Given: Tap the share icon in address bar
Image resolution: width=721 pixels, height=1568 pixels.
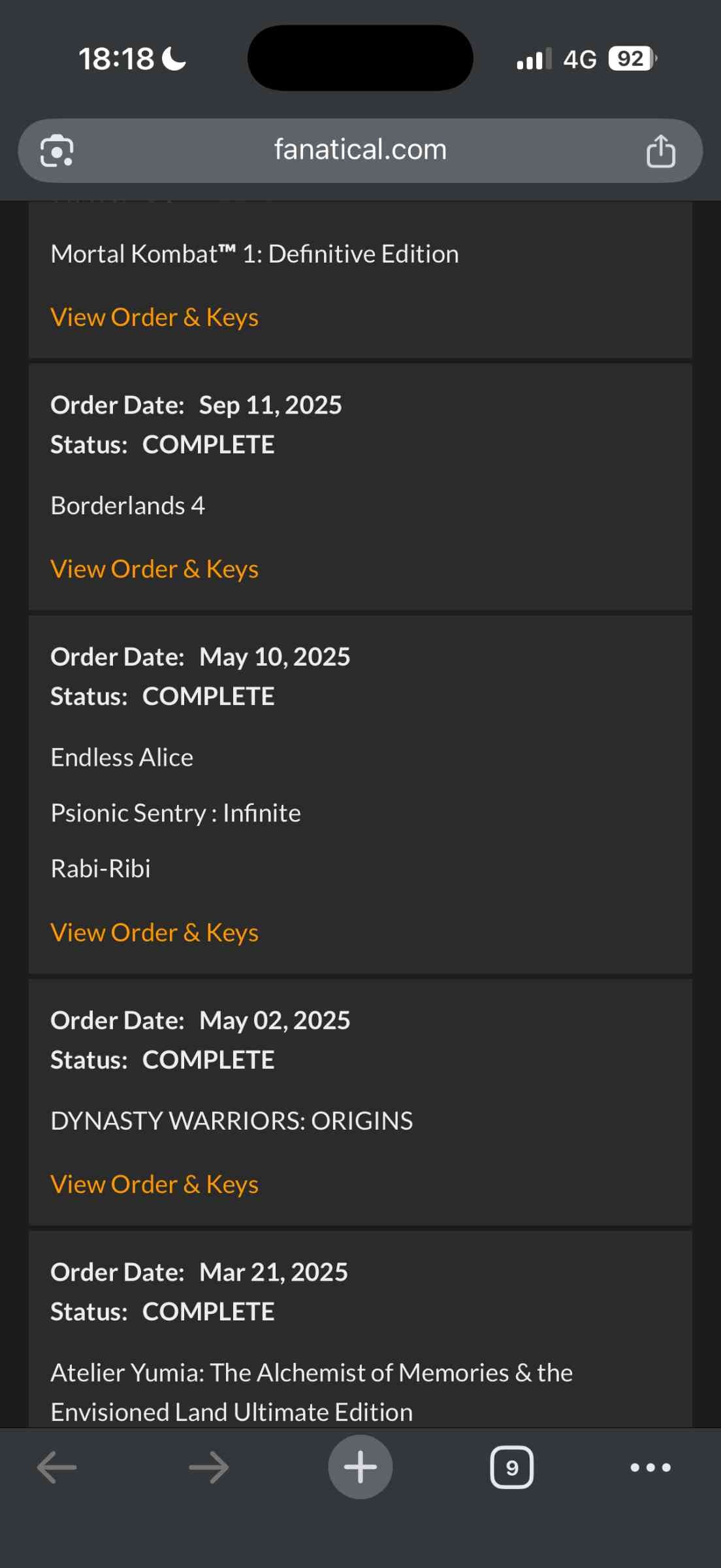Looking at the screenshot, I should 660,151.
